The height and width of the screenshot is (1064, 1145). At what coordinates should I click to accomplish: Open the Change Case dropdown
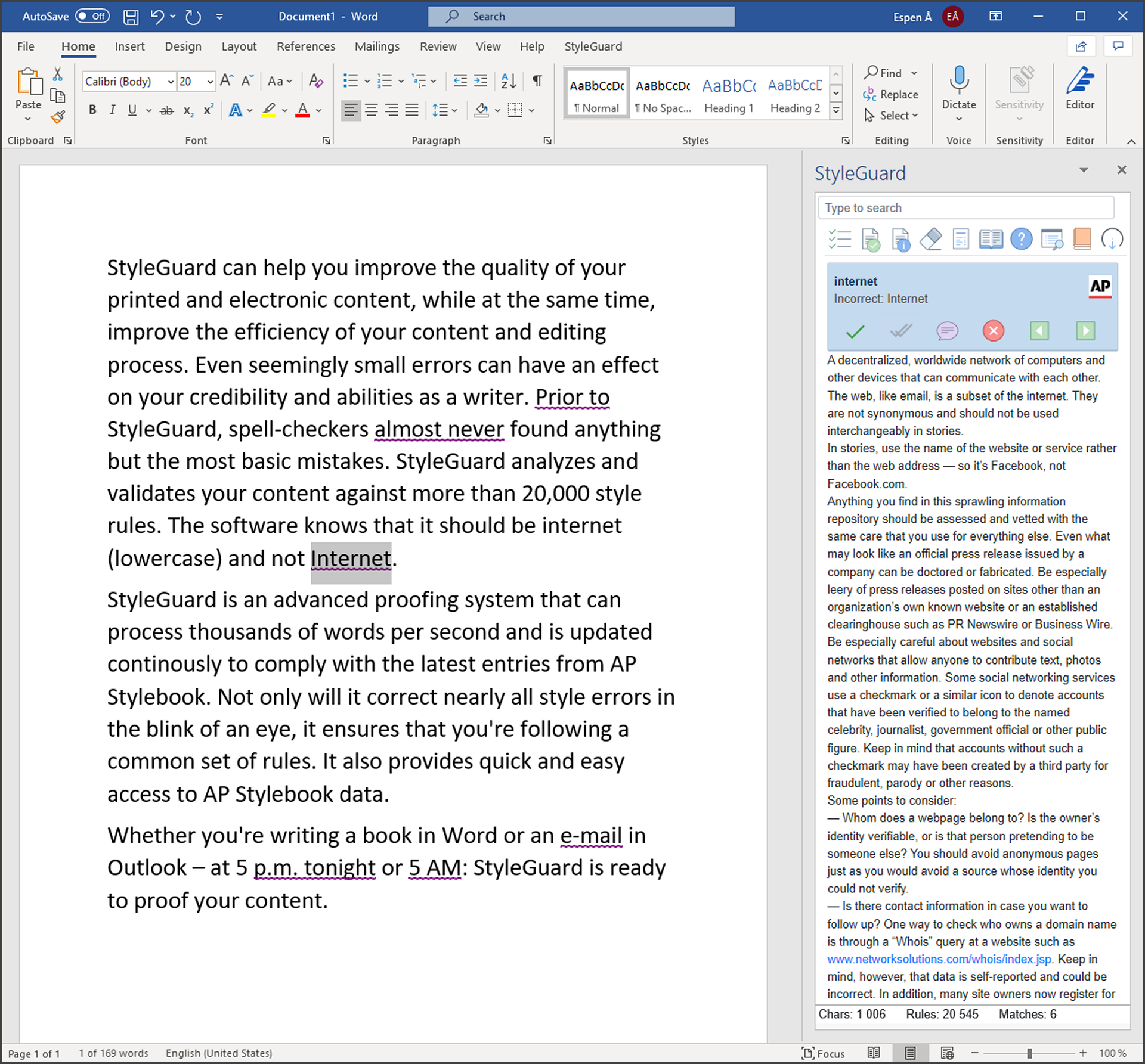click(x=280, y=80)
